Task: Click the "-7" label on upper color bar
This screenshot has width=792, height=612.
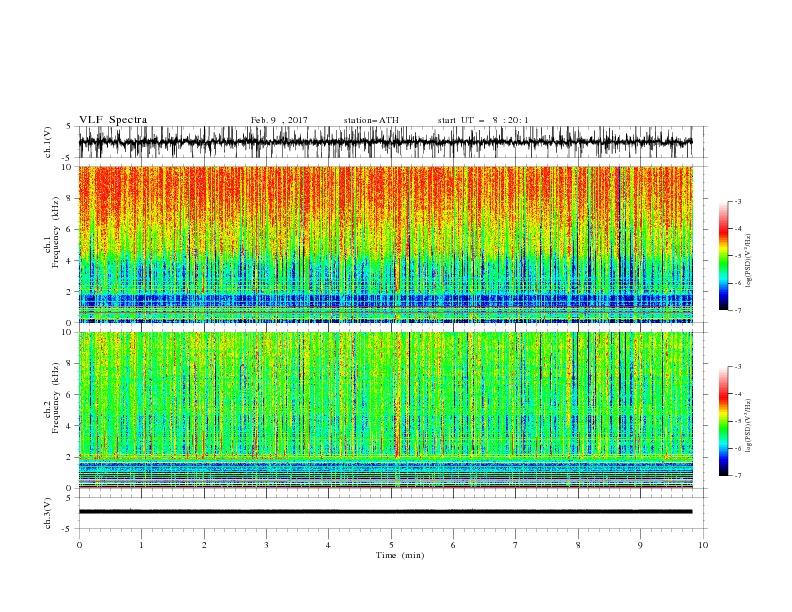Action: (737, 311)
